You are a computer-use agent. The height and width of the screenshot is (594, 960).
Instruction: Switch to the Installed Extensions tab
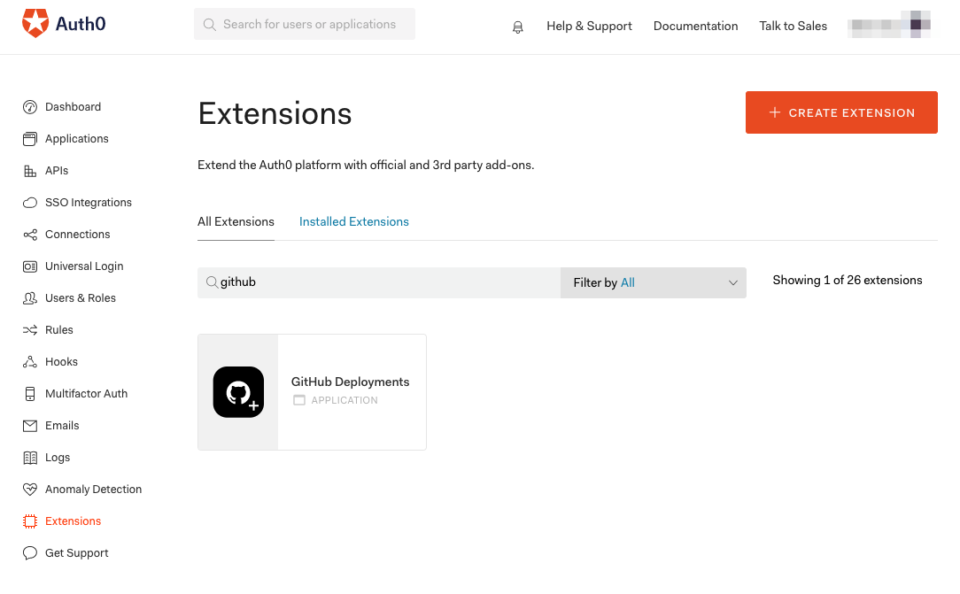353,221
